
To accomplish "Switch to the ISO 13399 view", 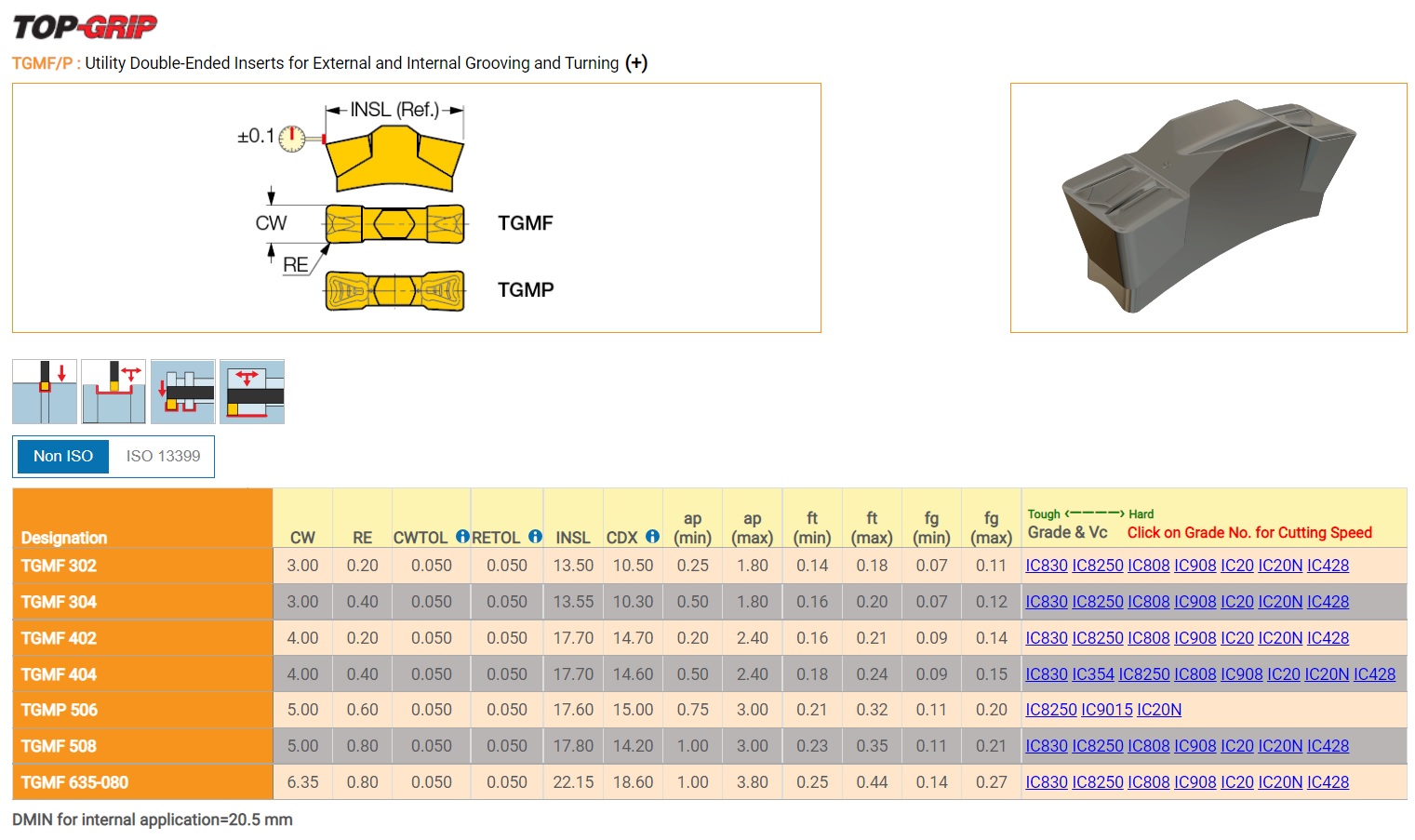I will 163,456.
